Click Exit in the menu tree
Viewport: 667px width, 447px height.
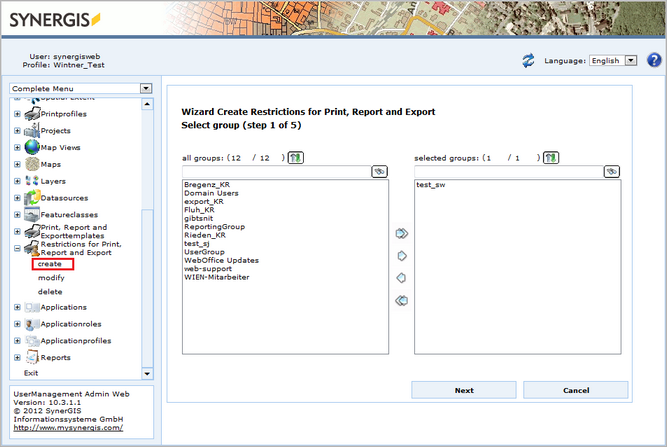(x=31, y=373)
